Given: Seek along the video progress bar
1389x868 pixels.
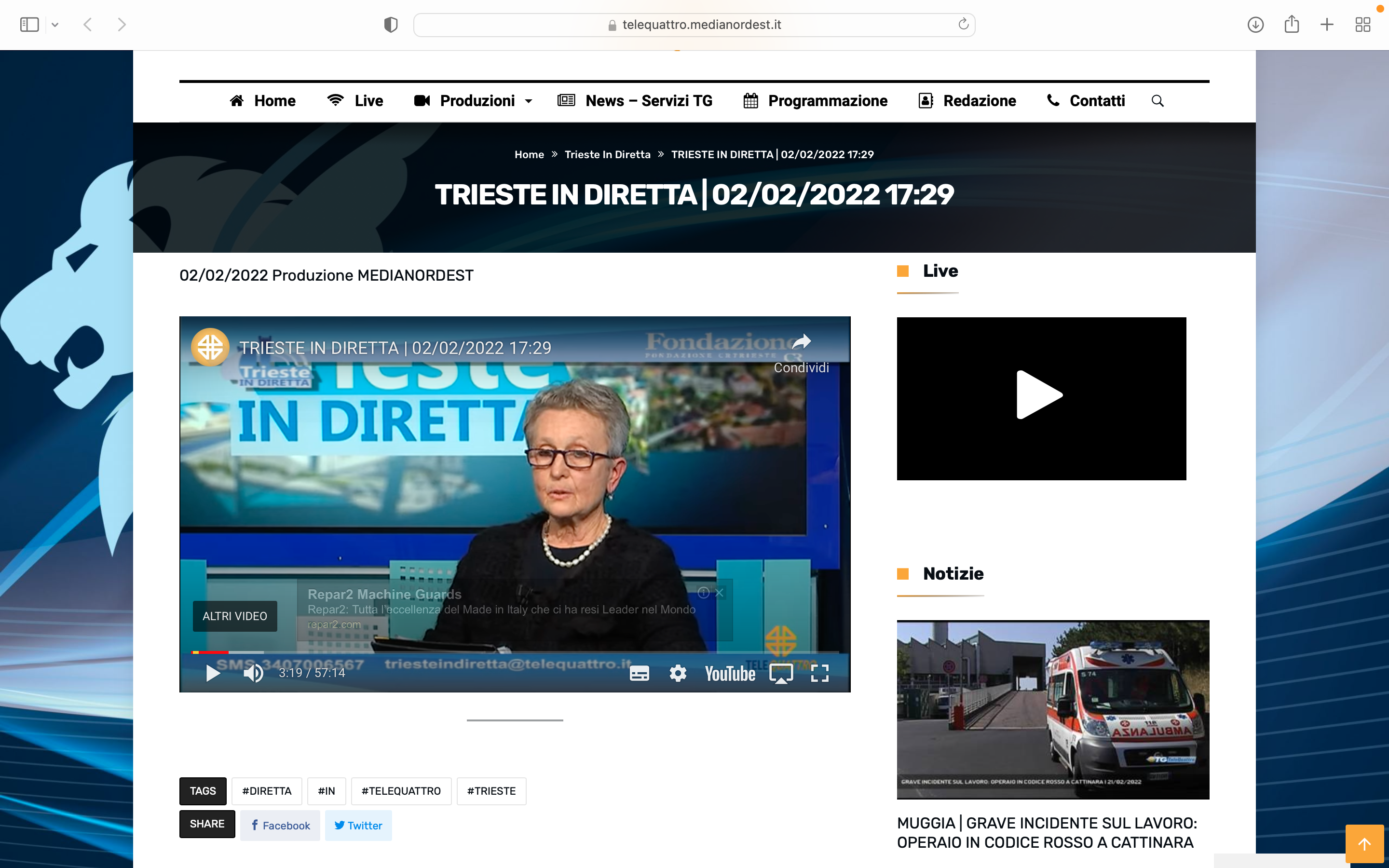Looking at the screenshot, I should pyautogui.click(x=515, y=652).
